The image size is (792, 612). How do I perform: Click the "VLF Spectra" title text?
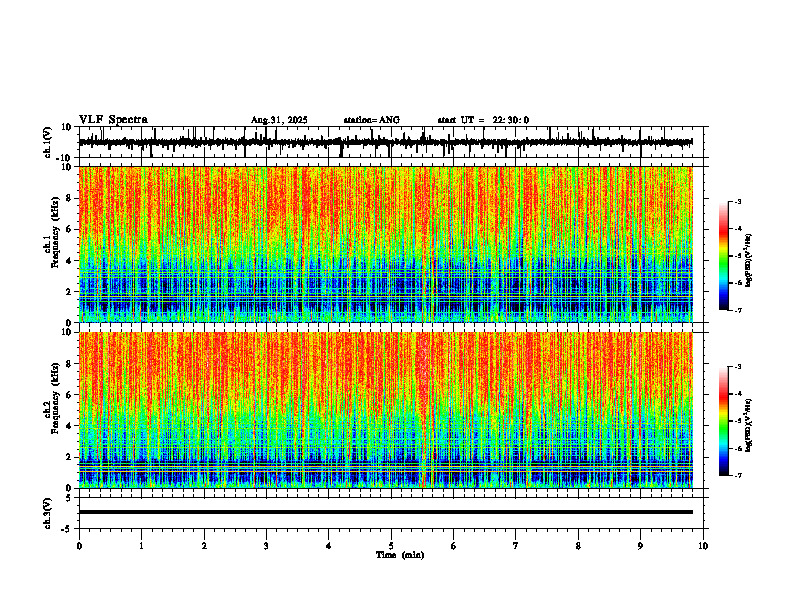[x=113, y=120]
